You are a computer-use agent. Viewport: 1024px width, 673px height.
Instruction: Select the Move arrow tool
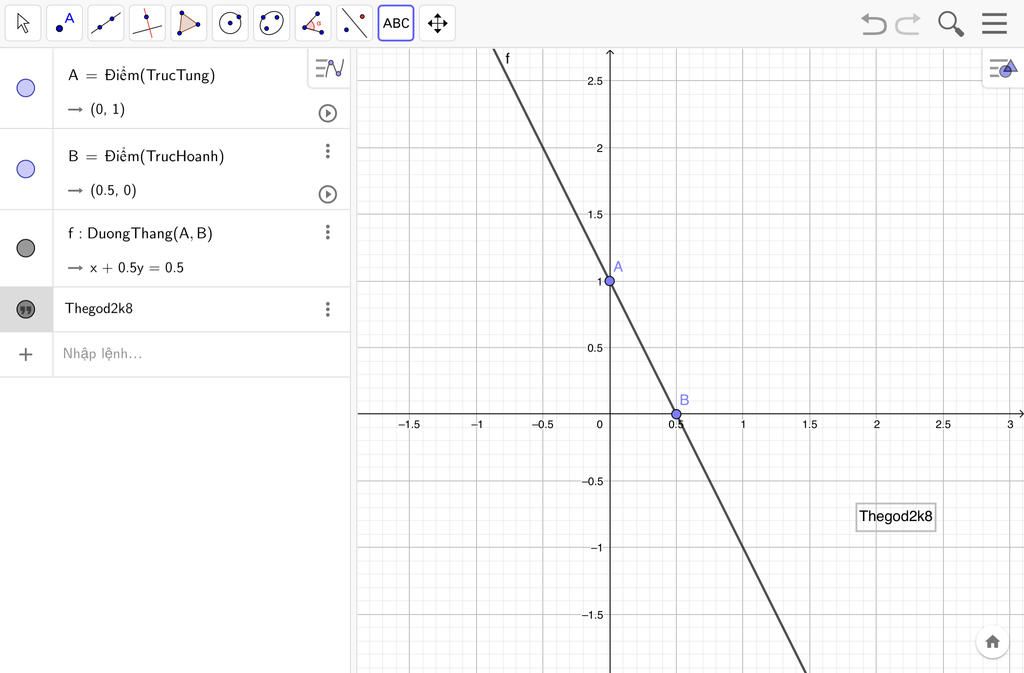pos(23,23)
